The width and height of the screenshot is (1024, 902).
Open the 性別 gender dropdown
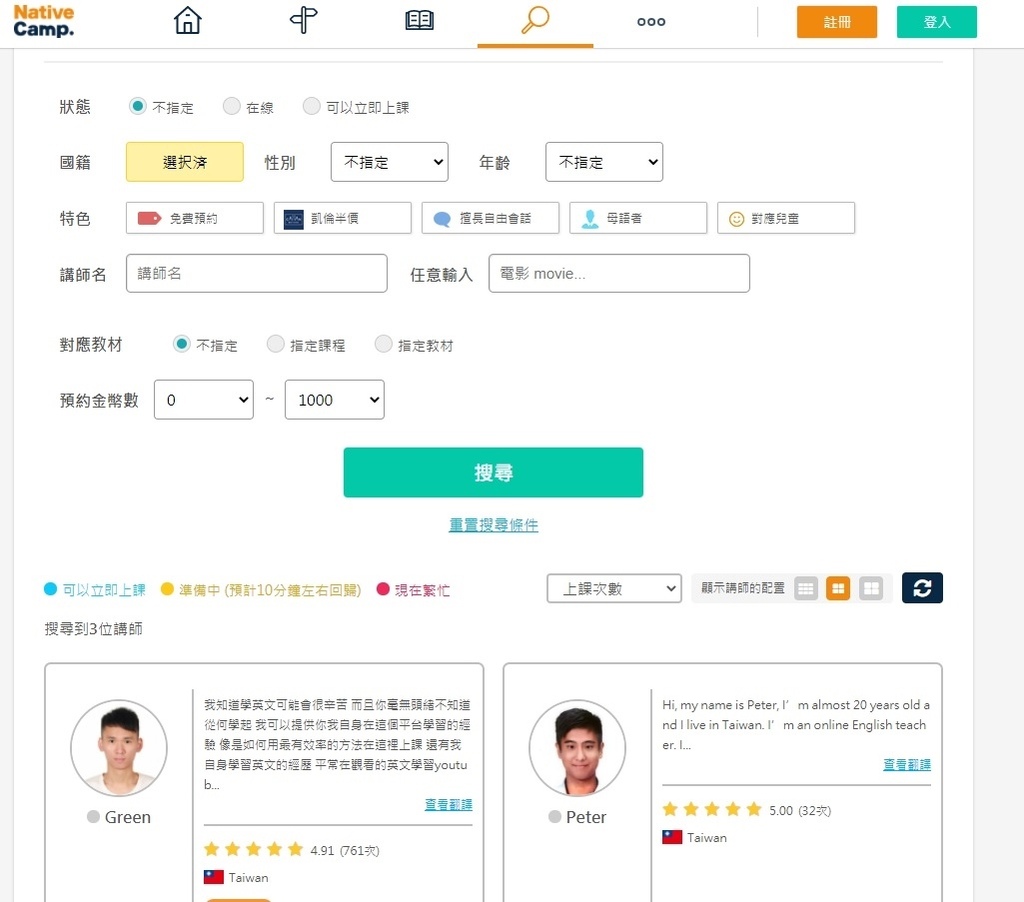pos(389,162)
